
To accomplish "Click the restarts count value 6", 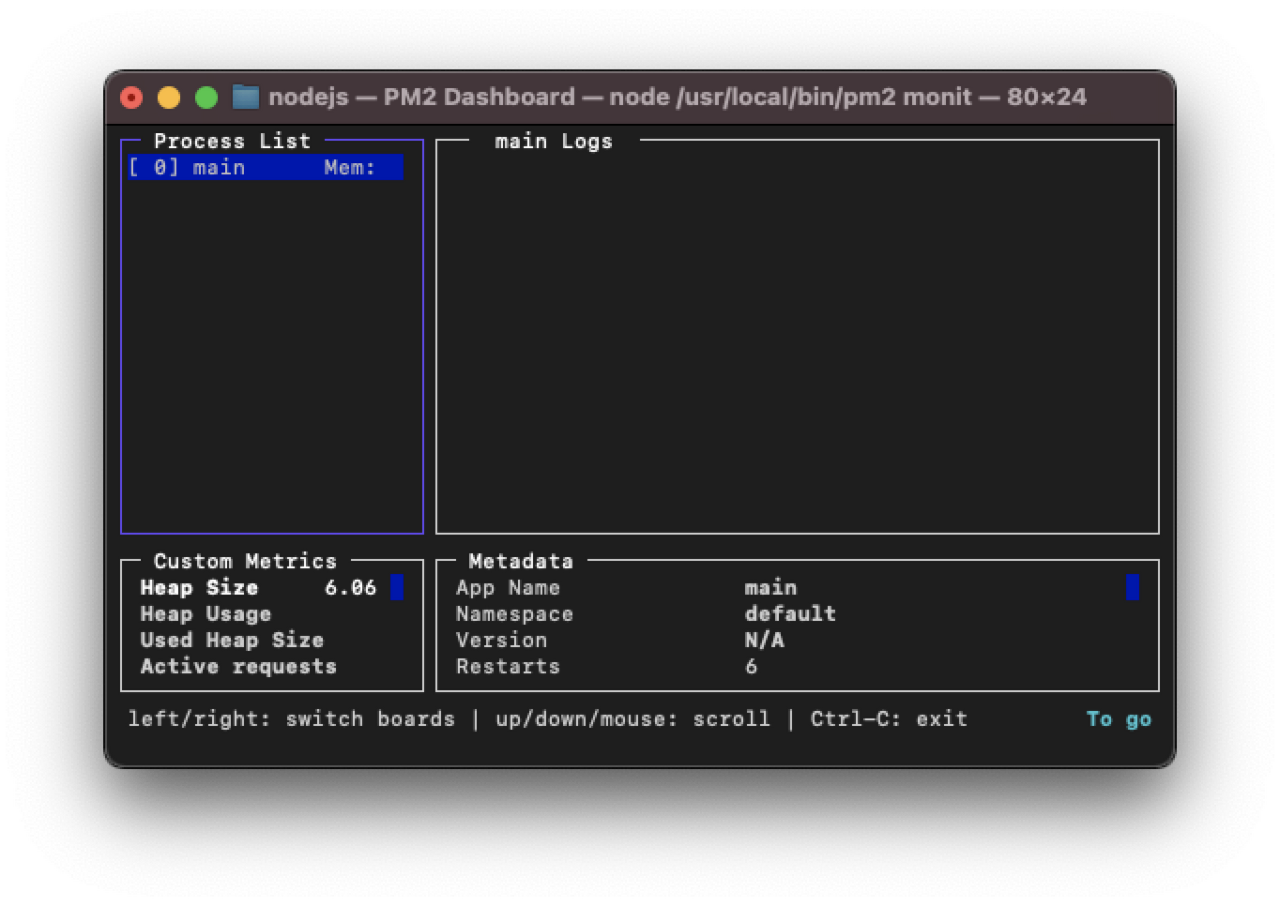I will [751, 666].
